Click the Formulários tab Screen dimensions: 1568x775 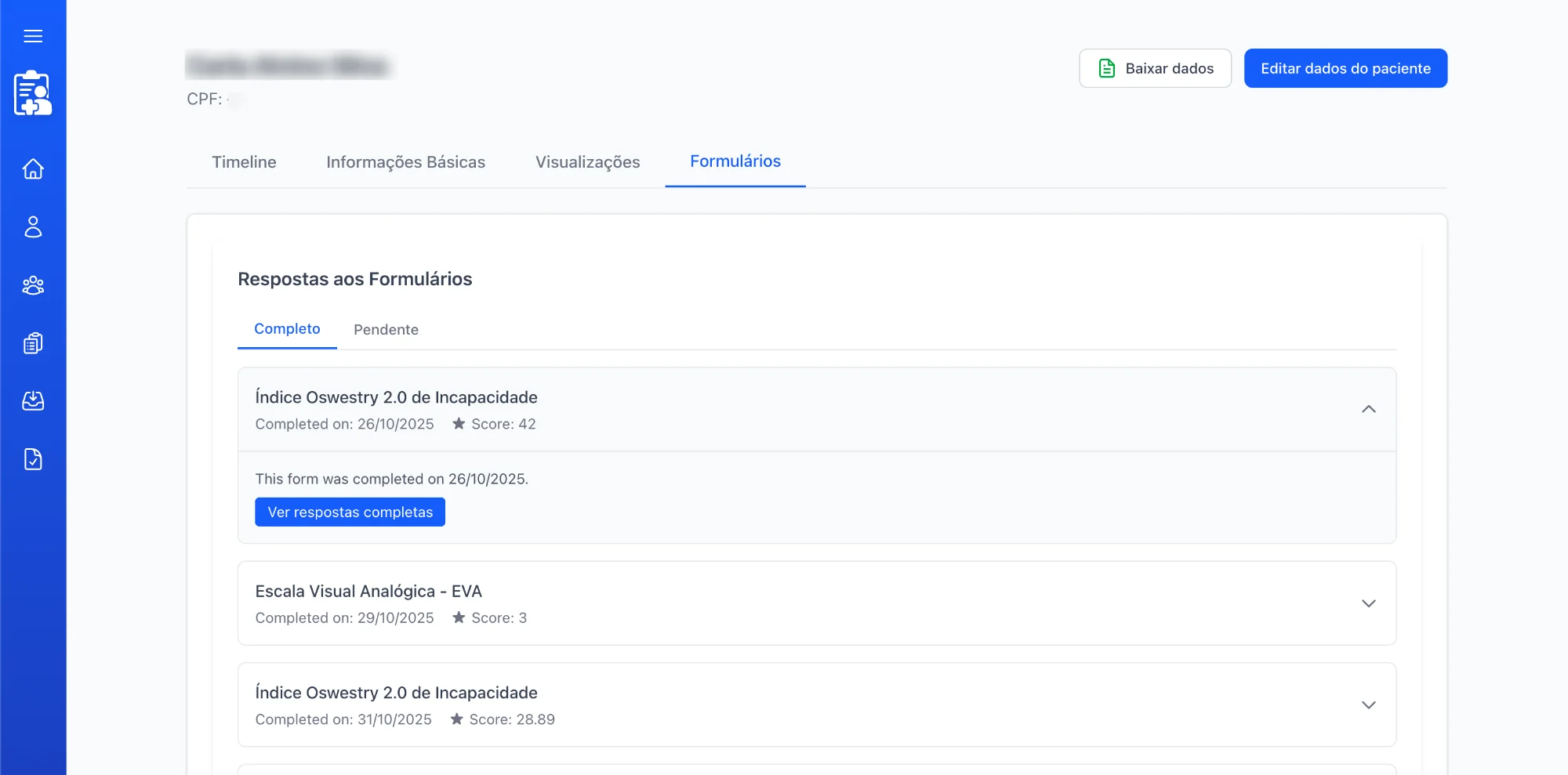735,161
